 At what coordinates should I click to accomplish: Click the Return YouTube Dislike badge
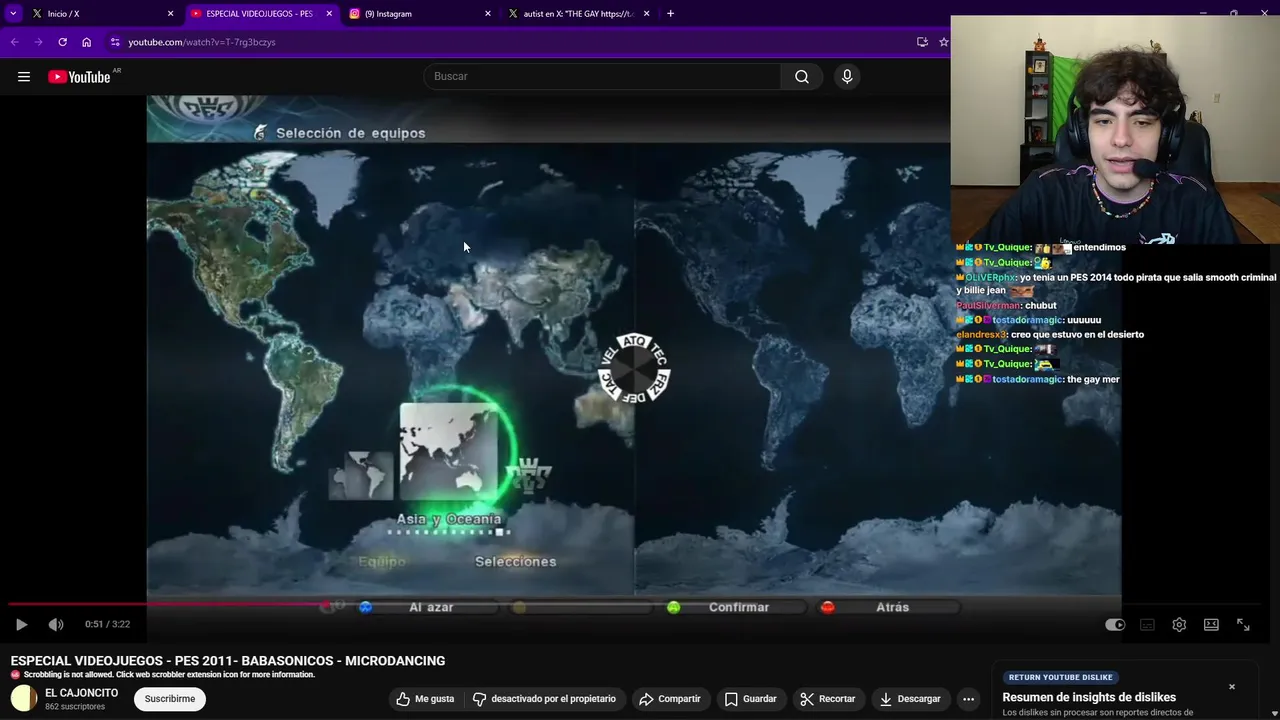pyautogui.click(x=1060, y=677)
